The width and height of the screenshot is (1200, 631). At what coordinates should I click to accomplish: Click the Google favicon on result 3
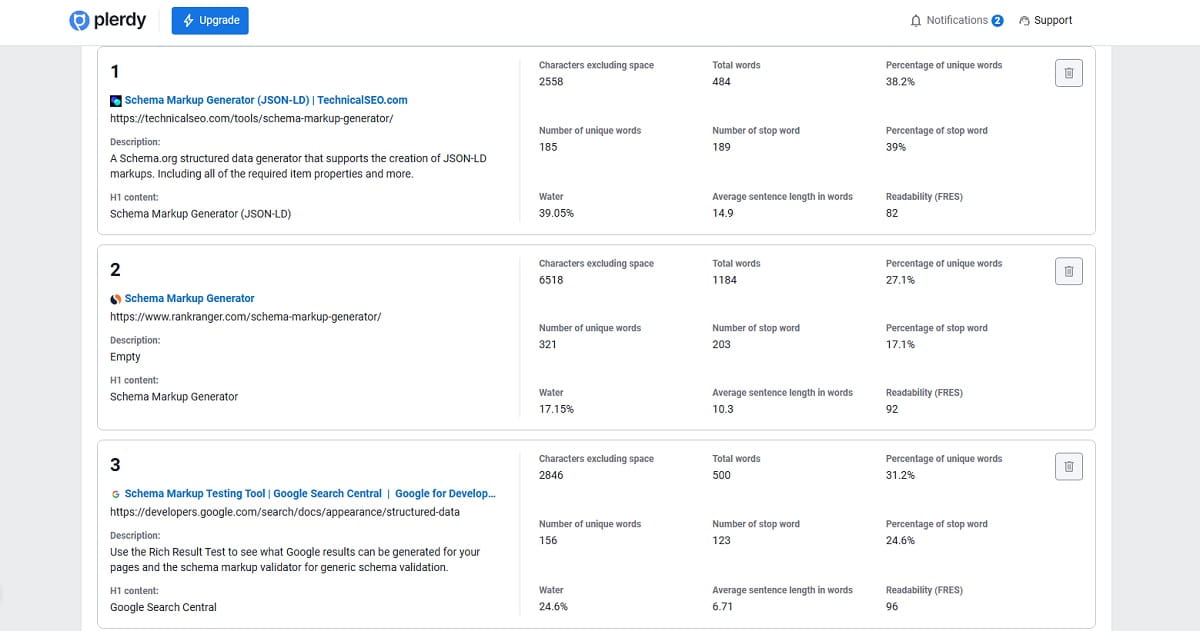point(116,493)
